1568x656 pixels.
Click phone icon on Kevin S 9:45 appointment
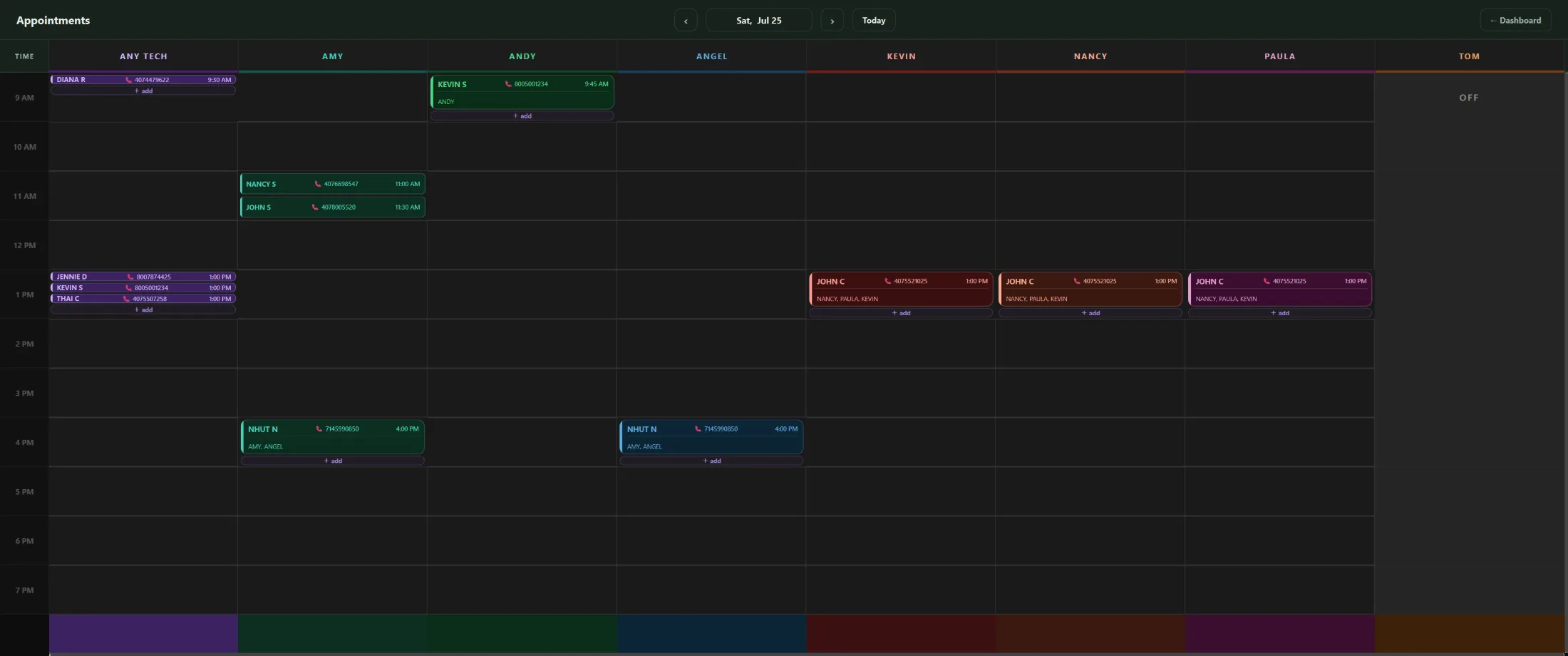[x=508, y=84]
